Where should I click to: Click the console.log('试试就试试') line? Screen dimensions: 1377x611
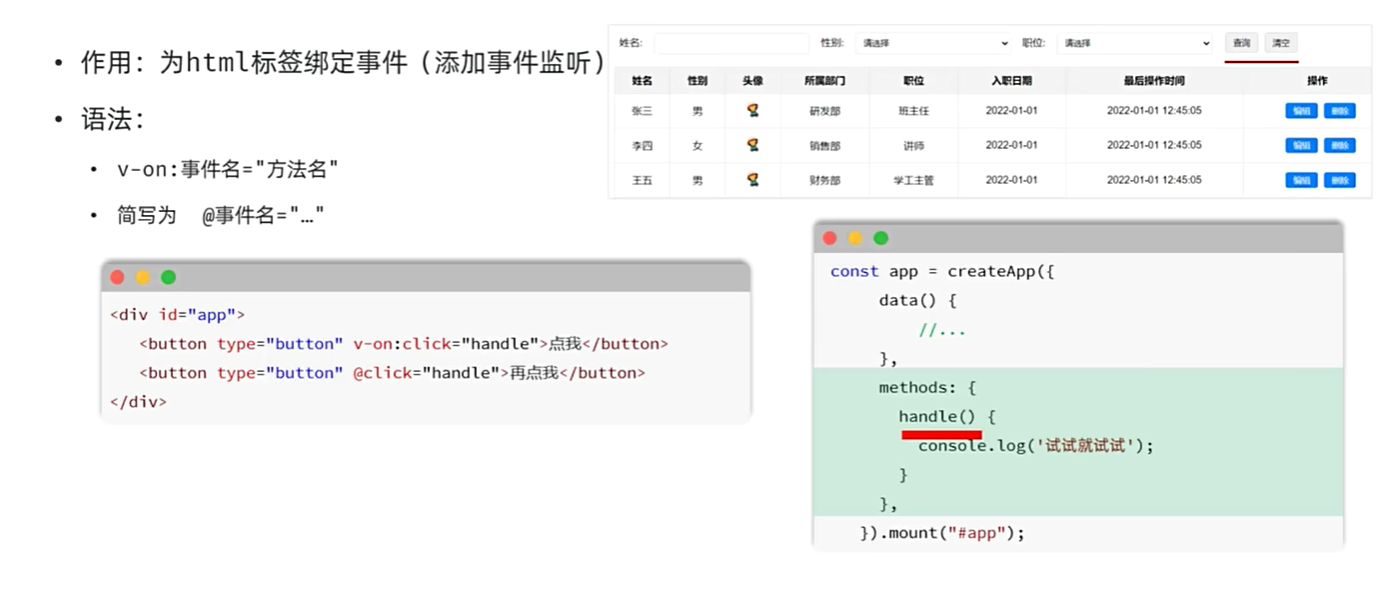point(1036,446)
